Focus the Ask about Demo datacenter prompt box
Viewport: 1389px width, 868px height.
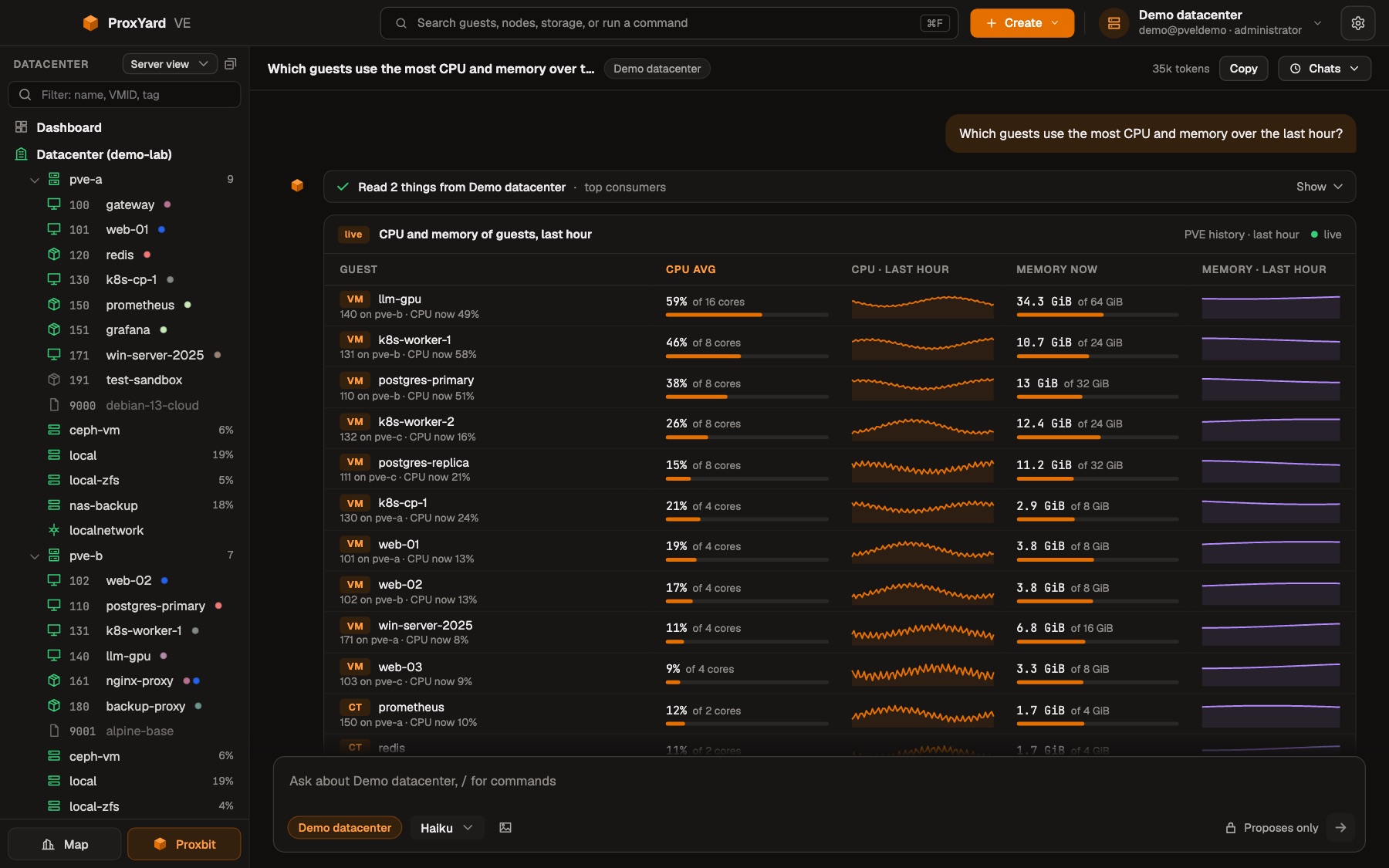click(x=819, y=782)
